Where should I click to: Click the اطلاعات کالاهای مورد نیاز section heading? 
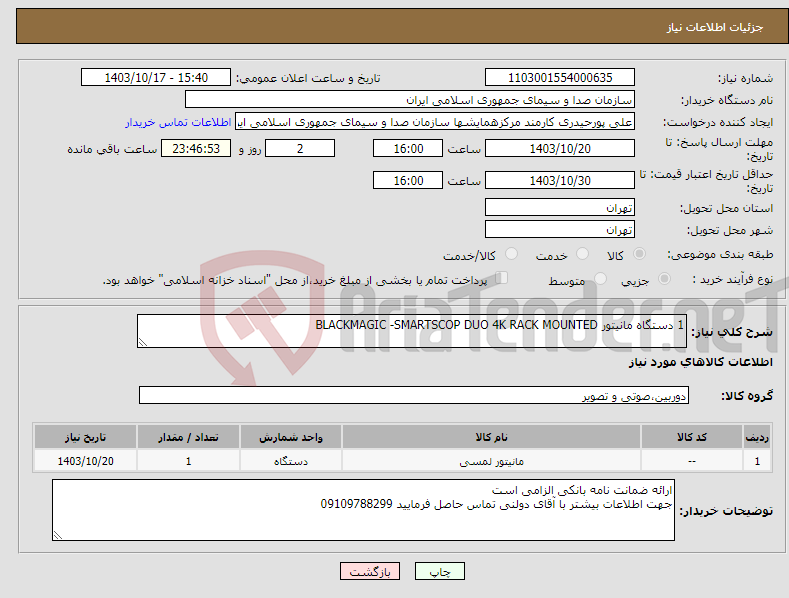[700, 362]
